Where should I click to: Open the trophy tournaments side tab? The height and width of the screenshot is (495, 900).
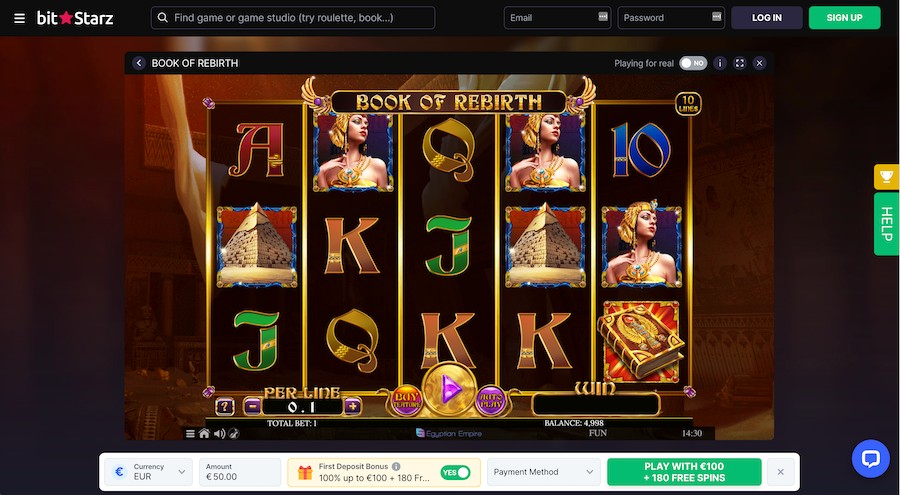[886, 176]
